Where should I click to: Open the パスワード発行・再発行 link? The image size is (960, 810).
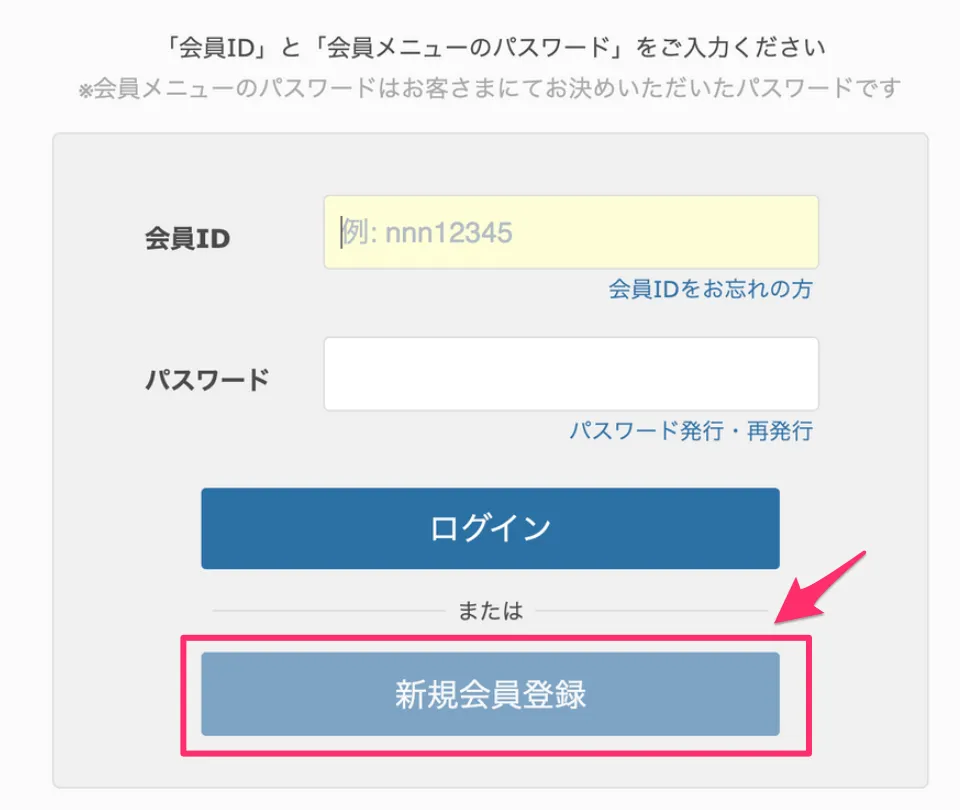click(691, 432)
